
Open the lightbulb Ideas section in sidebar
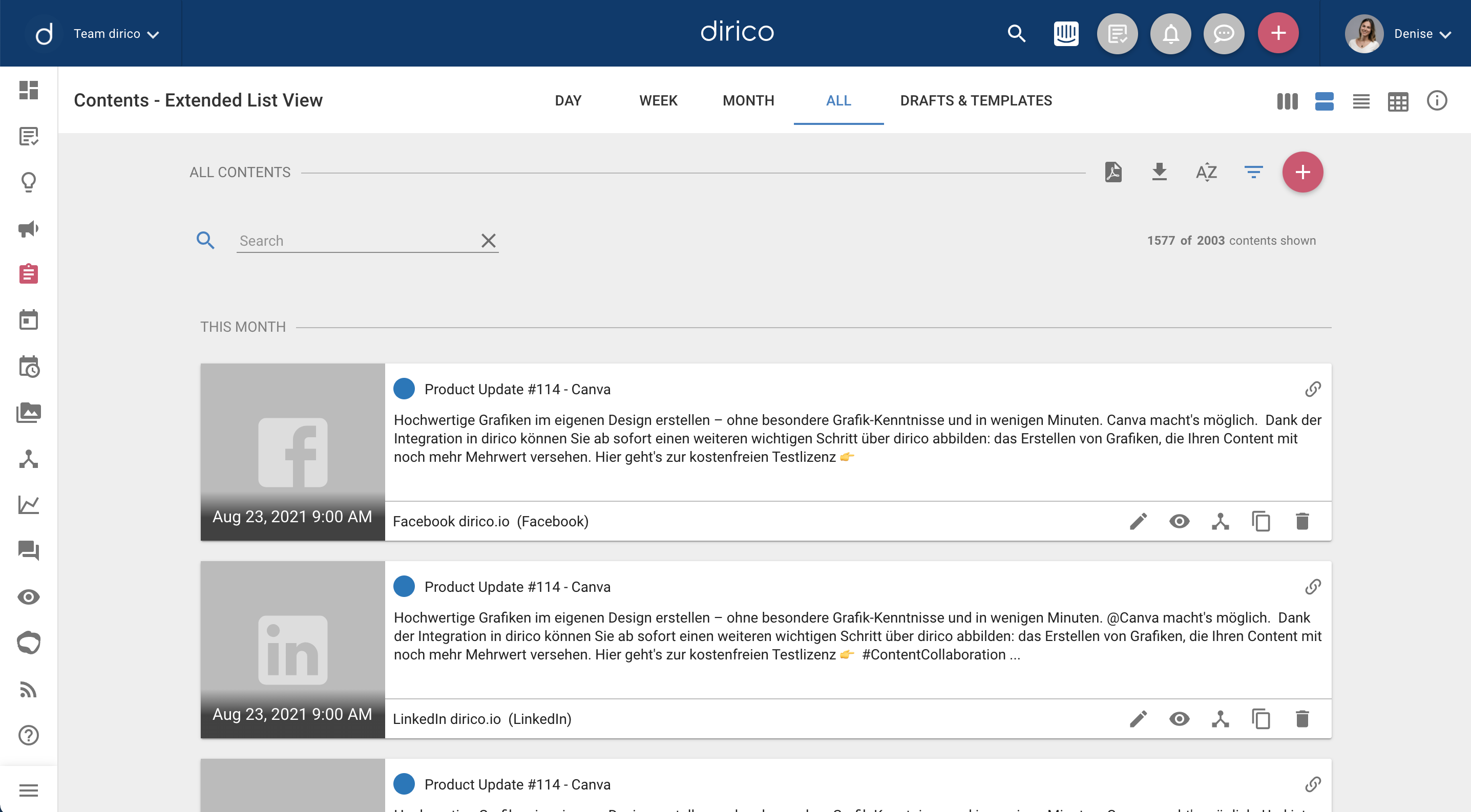[28, 182]
